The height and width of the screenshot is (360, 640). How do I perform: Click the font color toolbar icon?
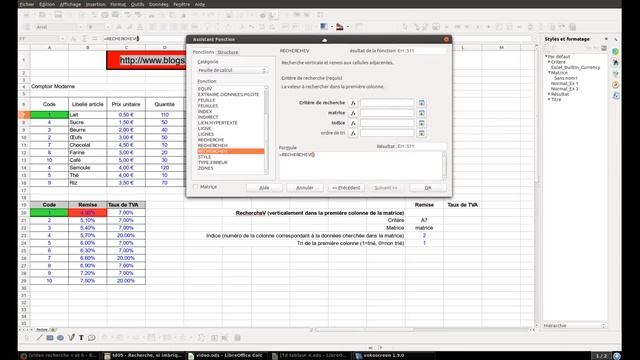[340, 27]
